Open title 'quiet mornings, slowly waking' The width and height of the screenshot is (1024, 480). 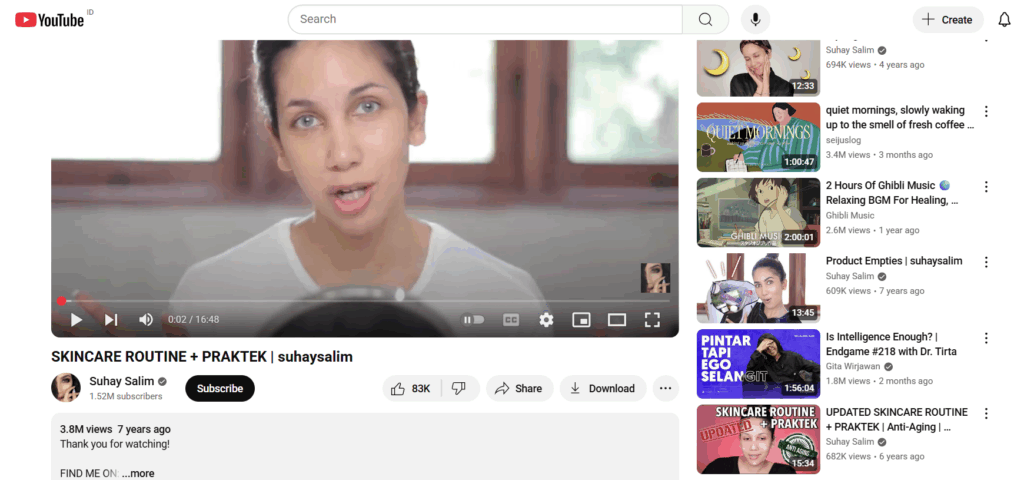tap(900, 117)
